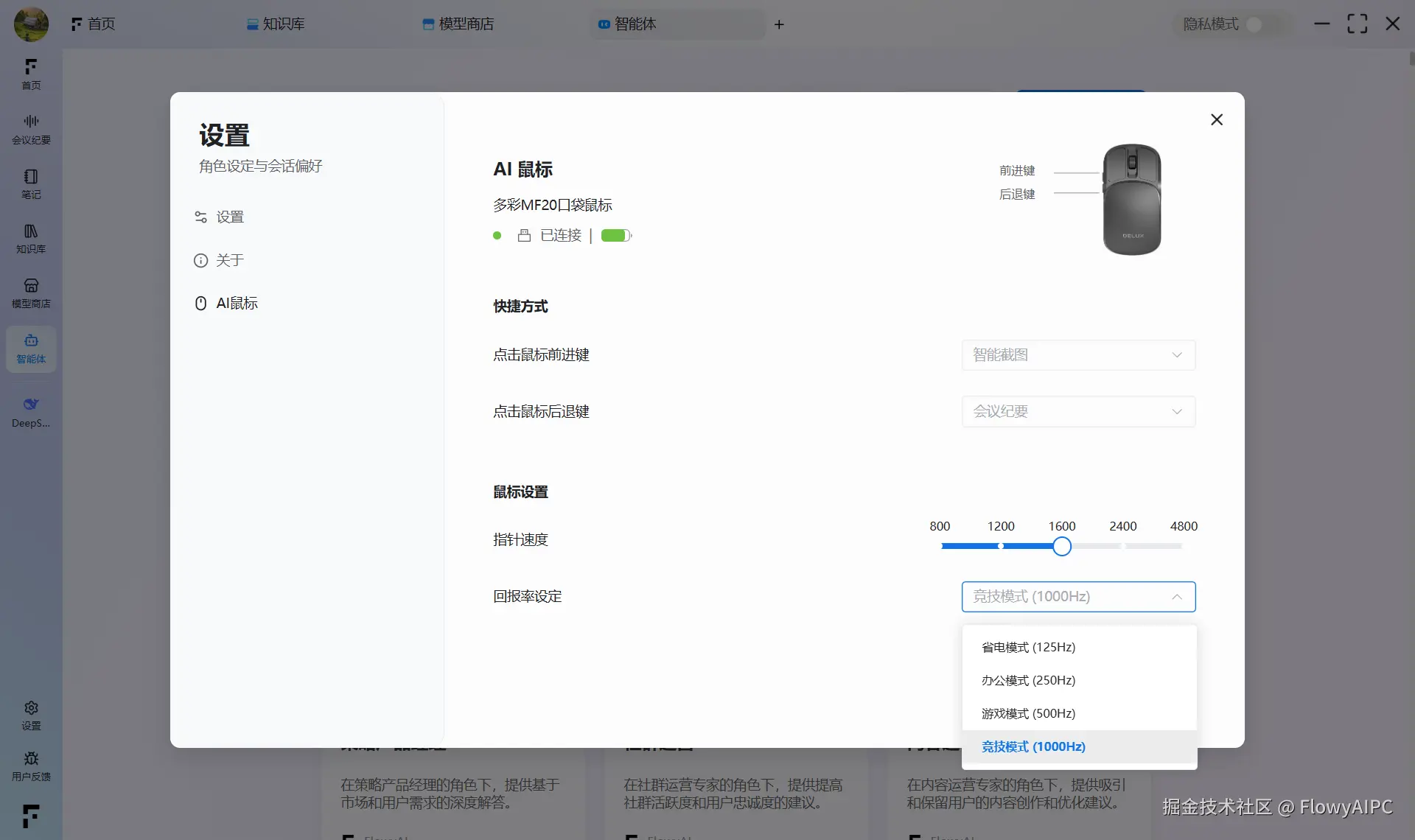Open Model Store (模型商店) sidebar icon
Viewport: 1415px width, 840px height.
pos(31,293)
